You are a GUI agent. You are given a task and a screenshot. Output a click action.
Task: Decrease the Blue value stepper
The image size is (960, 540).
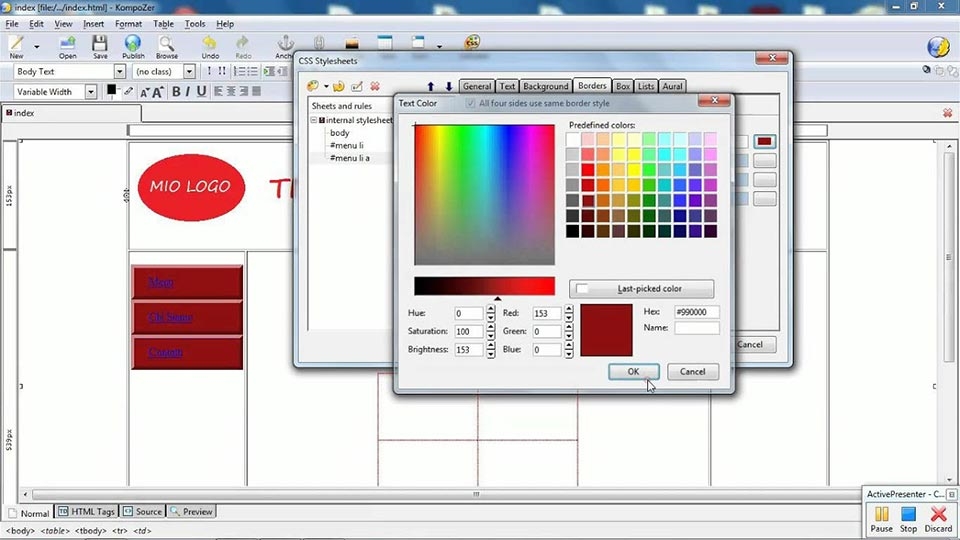tap(569, 354)
